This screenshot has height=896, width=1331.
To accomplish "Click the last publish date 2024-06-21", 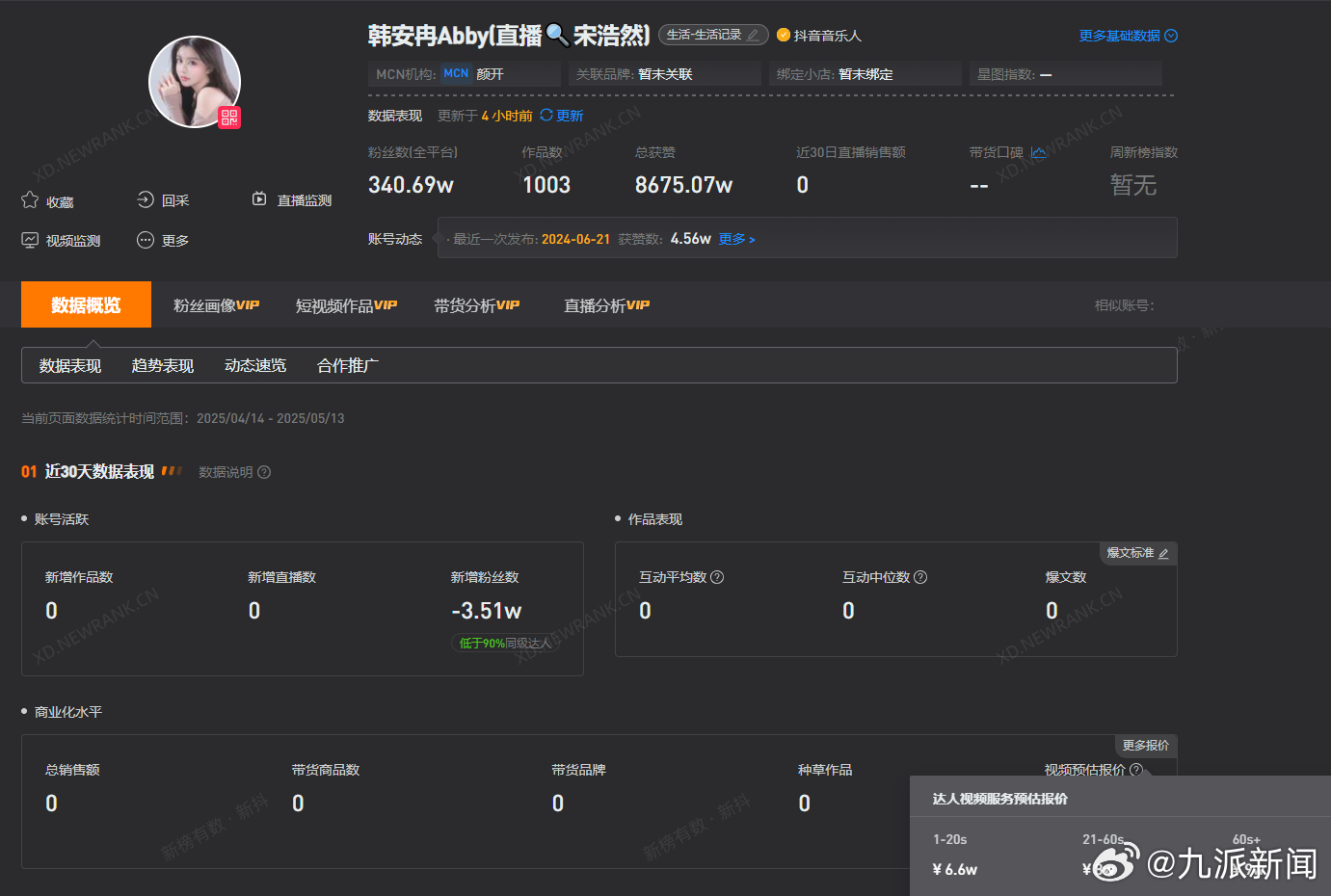I will 575,239.
